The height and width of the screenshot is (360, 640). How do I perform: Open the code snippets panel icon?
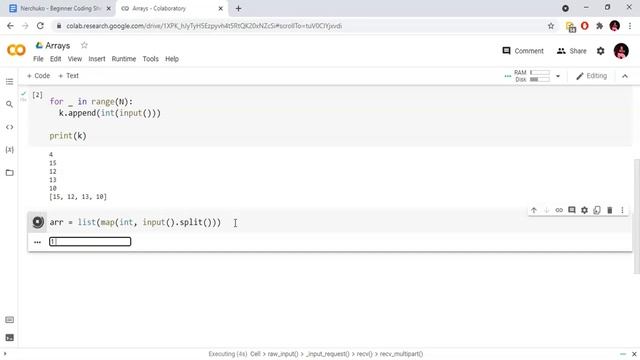[x=9, y=127]
